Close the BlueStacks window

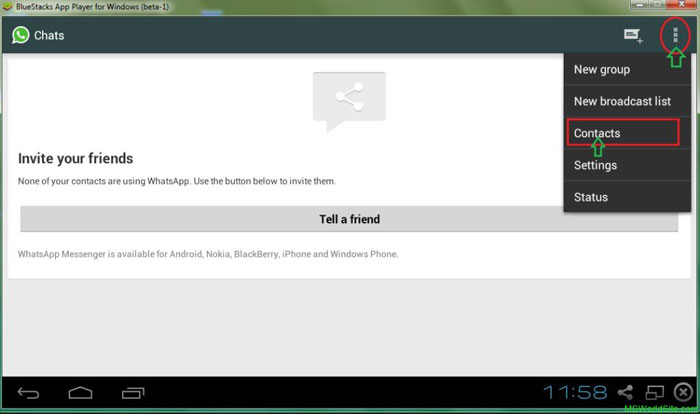681,4
